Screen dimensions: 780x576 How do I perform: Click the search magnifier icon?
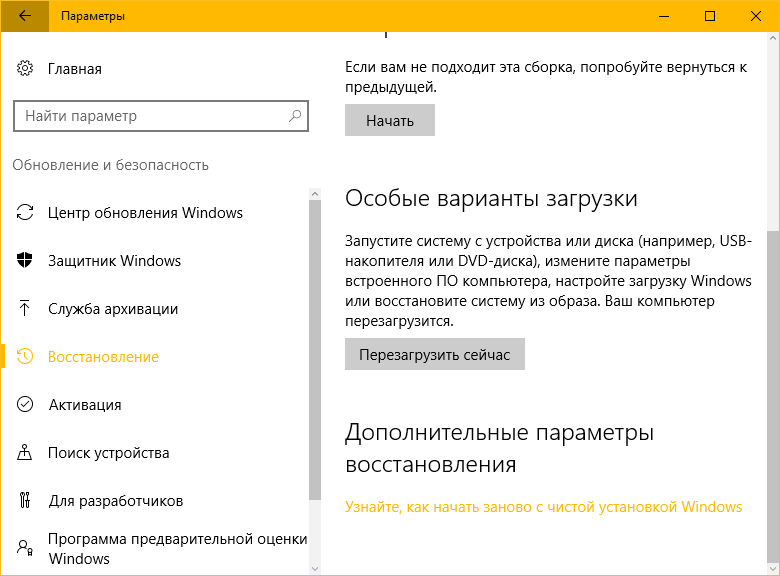295,116
